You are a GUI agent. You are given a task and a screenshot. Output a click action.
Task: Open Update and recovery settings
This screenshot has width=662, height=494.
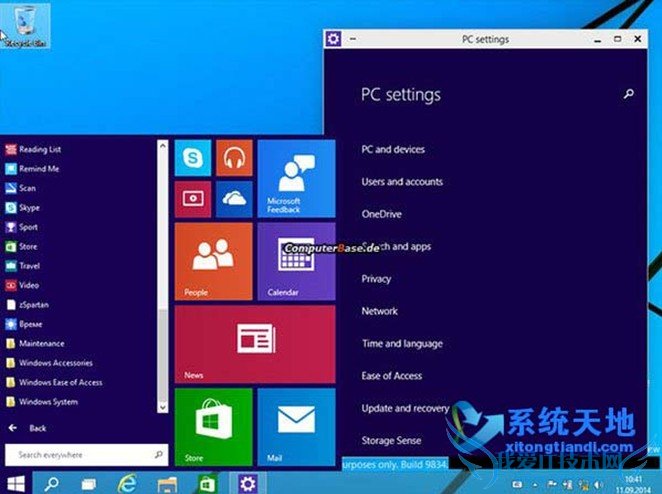click(x=405, y=408)
